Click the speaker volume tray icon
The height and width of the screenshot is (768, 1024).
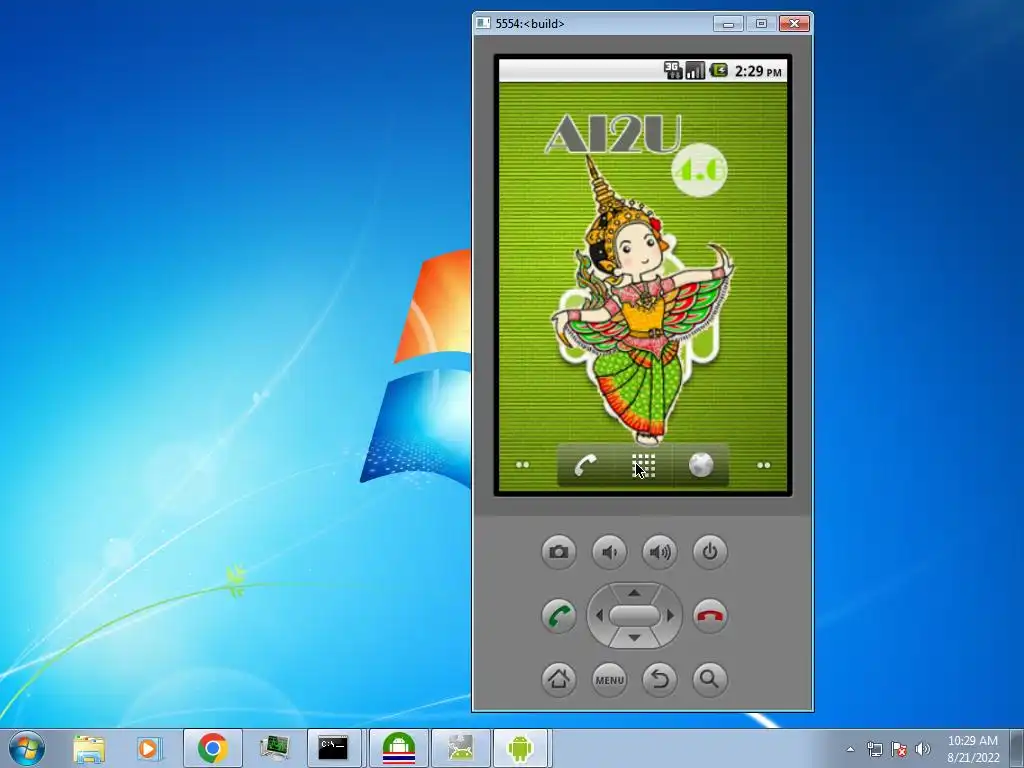tap(923, 749)
